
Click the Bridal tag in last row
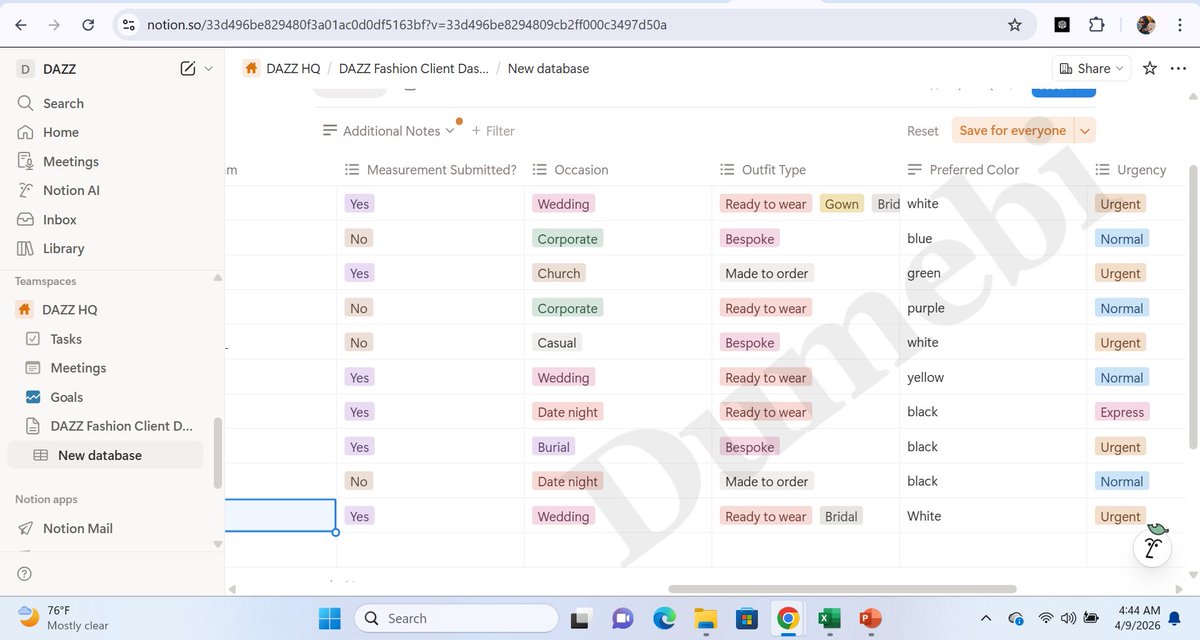click(841, 516)
